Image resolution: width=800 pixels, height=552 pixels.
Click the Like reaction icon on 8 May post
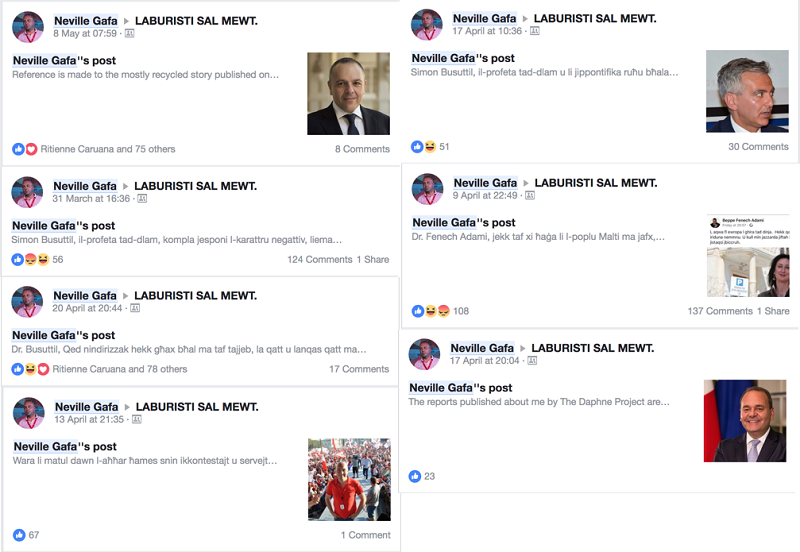tap(18, 149)
